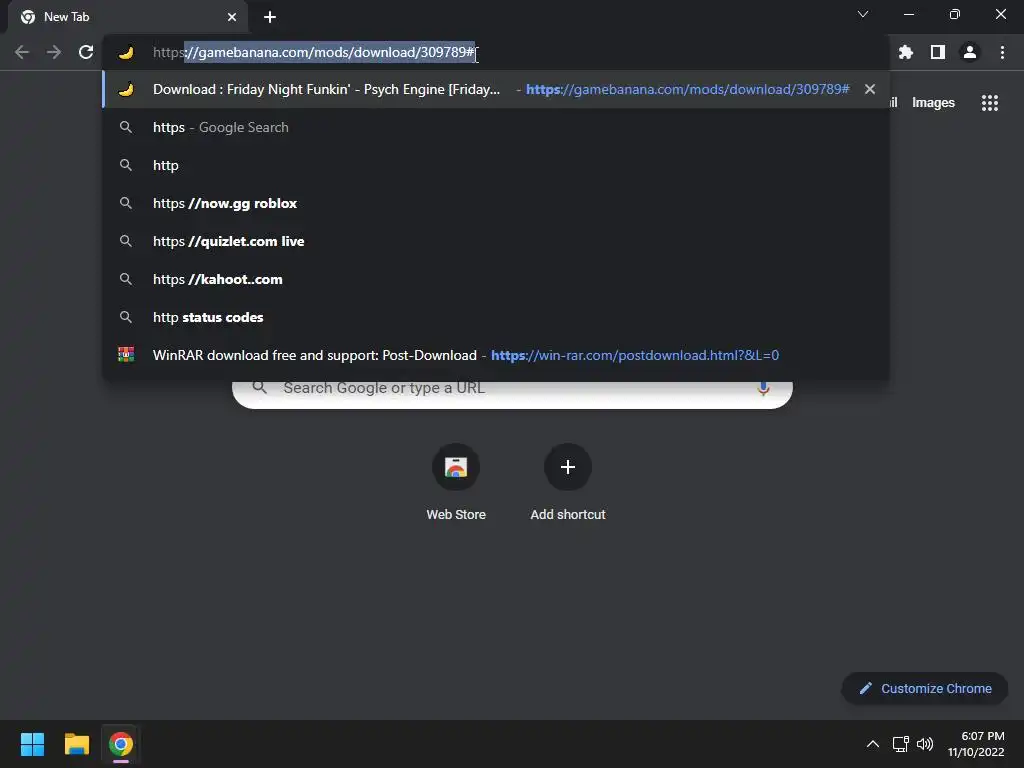Open the Chrome three-dot menu

pyautogui.click(x=1002, y=52)
